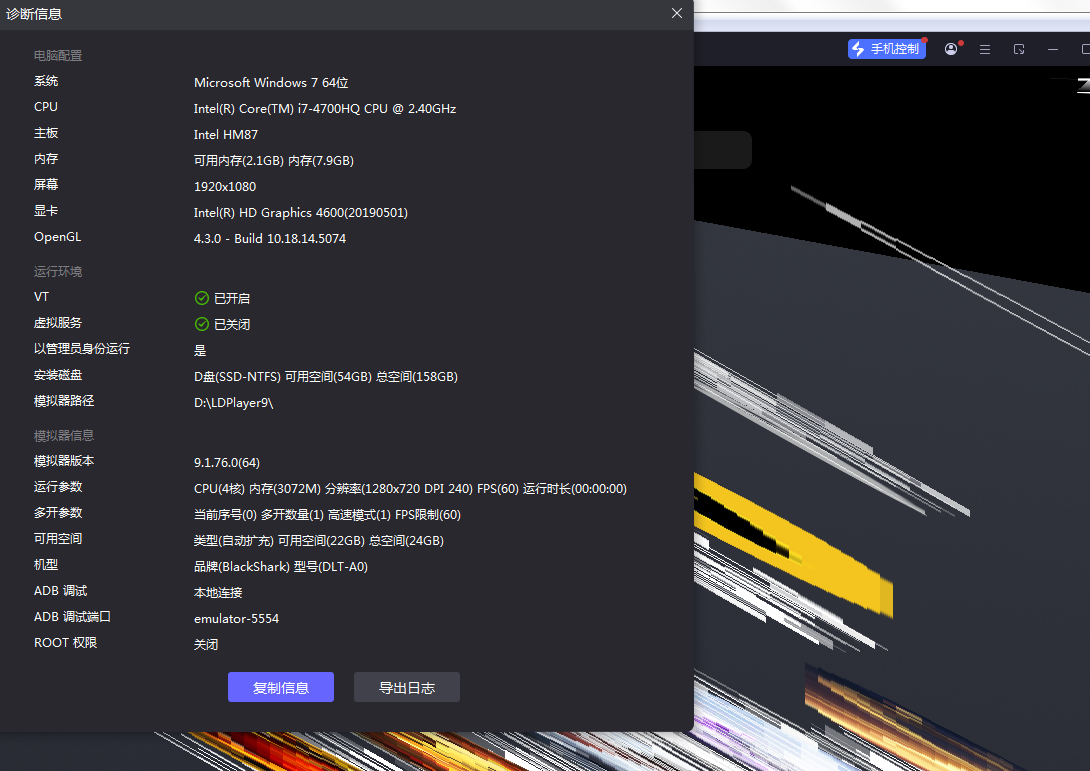Click the 诊断信息 dialog title

(34, 13)
